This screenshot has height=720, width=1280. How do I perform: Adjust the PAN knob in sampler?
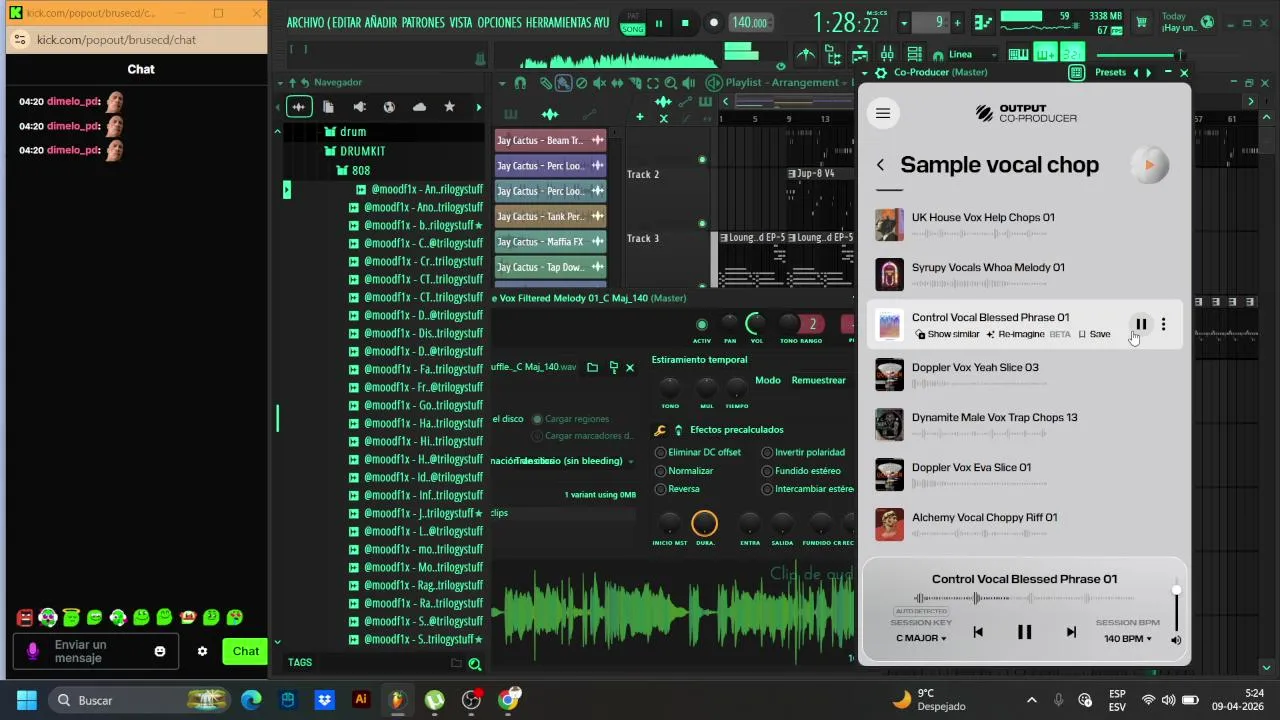tap(730, 322)
